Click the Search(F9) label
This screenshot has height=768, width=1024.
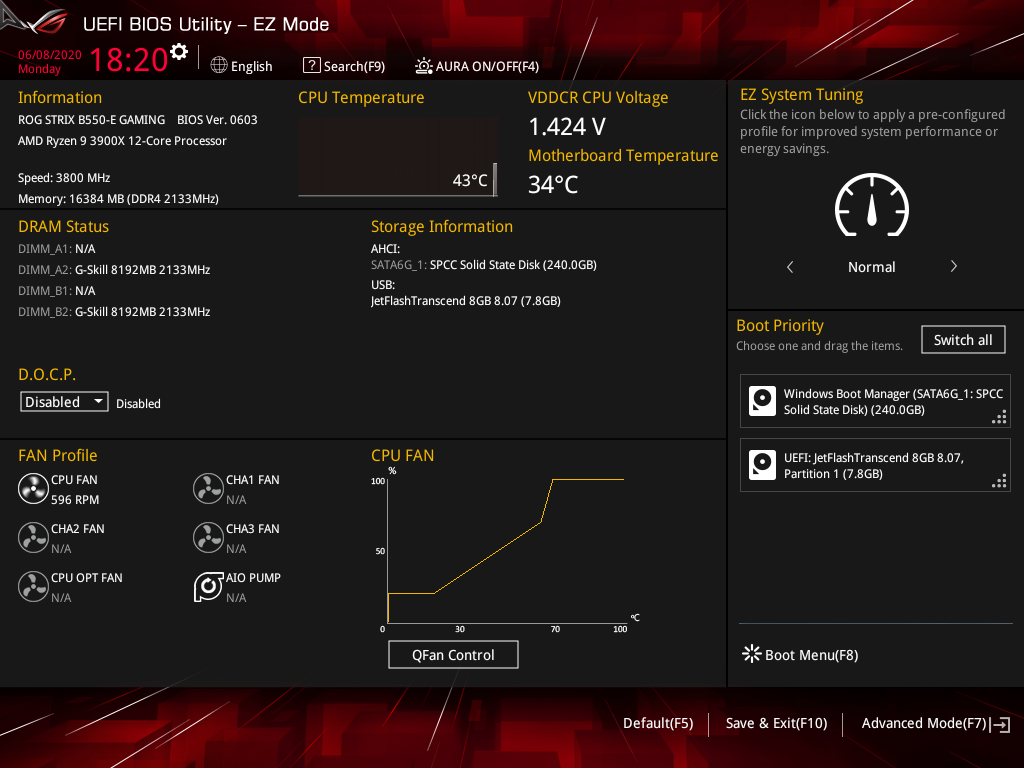(x=355, y=66)
